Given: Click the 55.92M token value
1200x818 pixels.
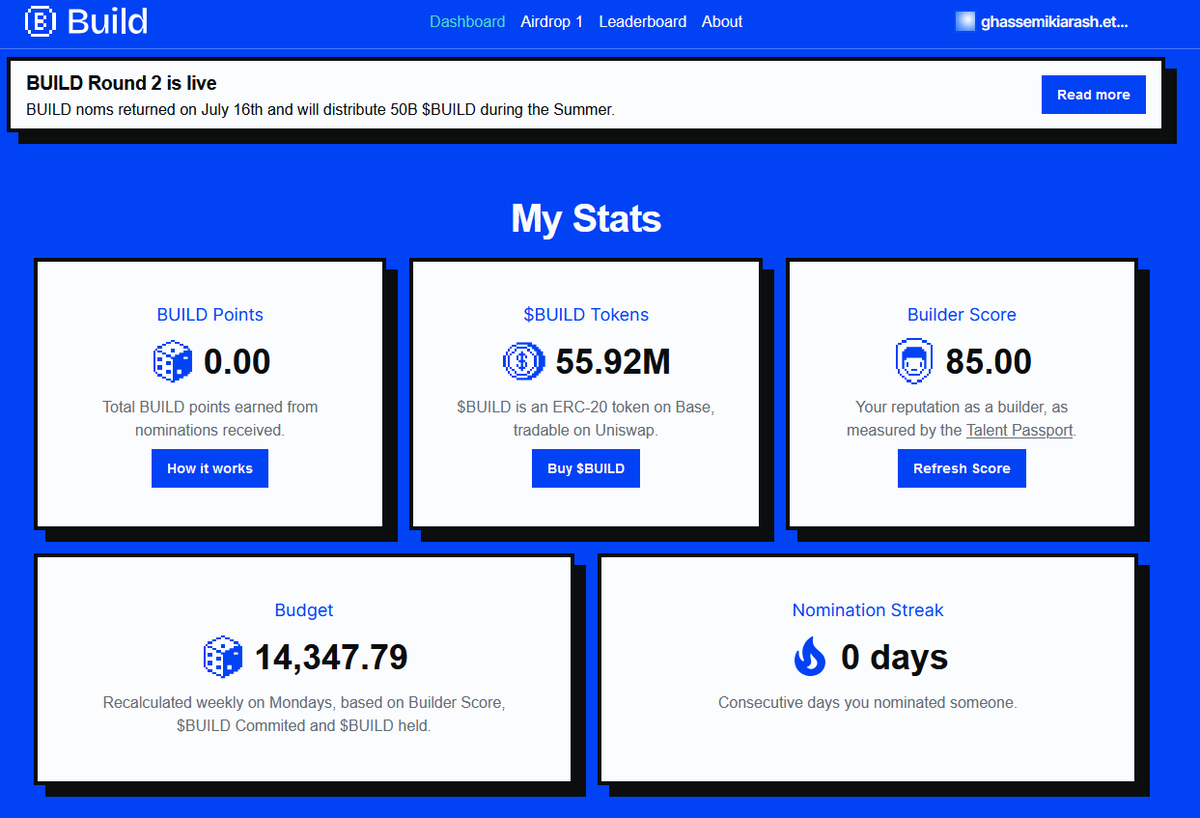Looking at the screenshot, I should pos(613,362).
